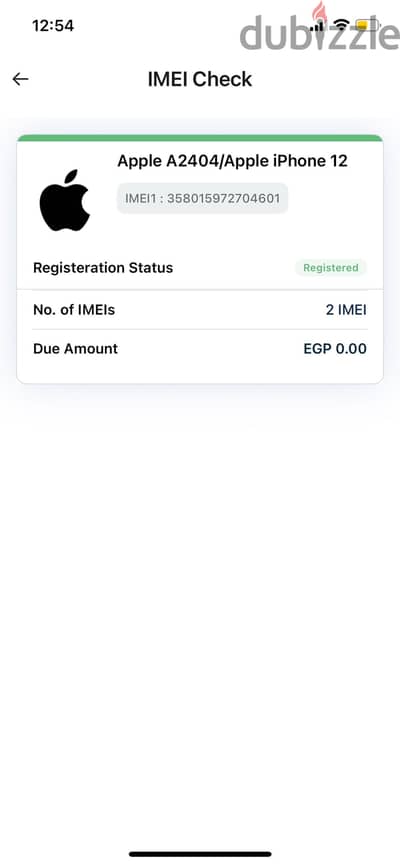Select the Apple A2404/Apple iPhone 12 heading
The height and width of the screenshot is (865, 400).
[x=233, y=161]
